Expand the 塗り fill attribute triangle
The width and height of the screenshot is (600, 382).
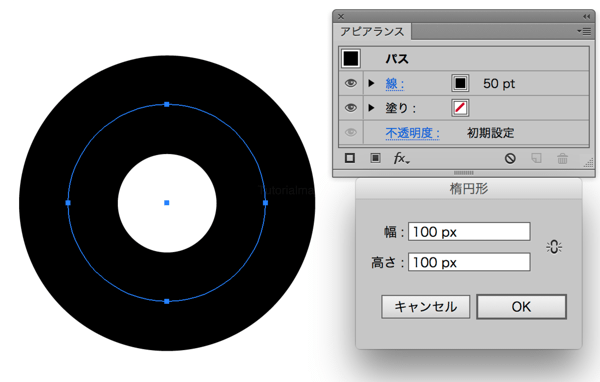click(371, 108)
